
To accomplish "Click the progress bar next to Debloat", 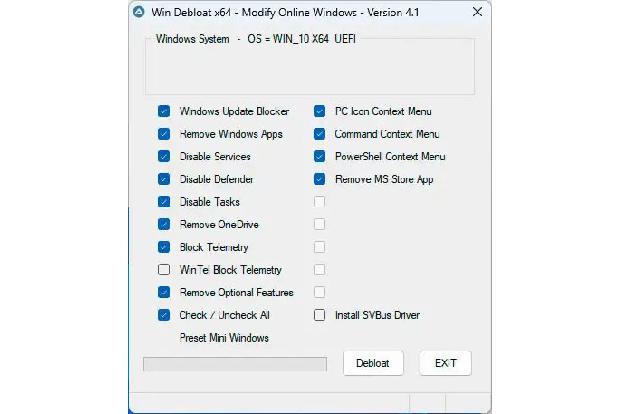I will coord(235,364).
